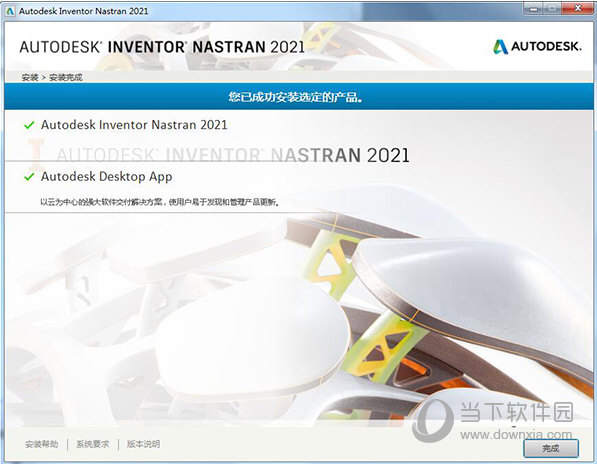Click the installer icon in the title bar
Viewport: 597px width, 464px height.
(10, 11)
